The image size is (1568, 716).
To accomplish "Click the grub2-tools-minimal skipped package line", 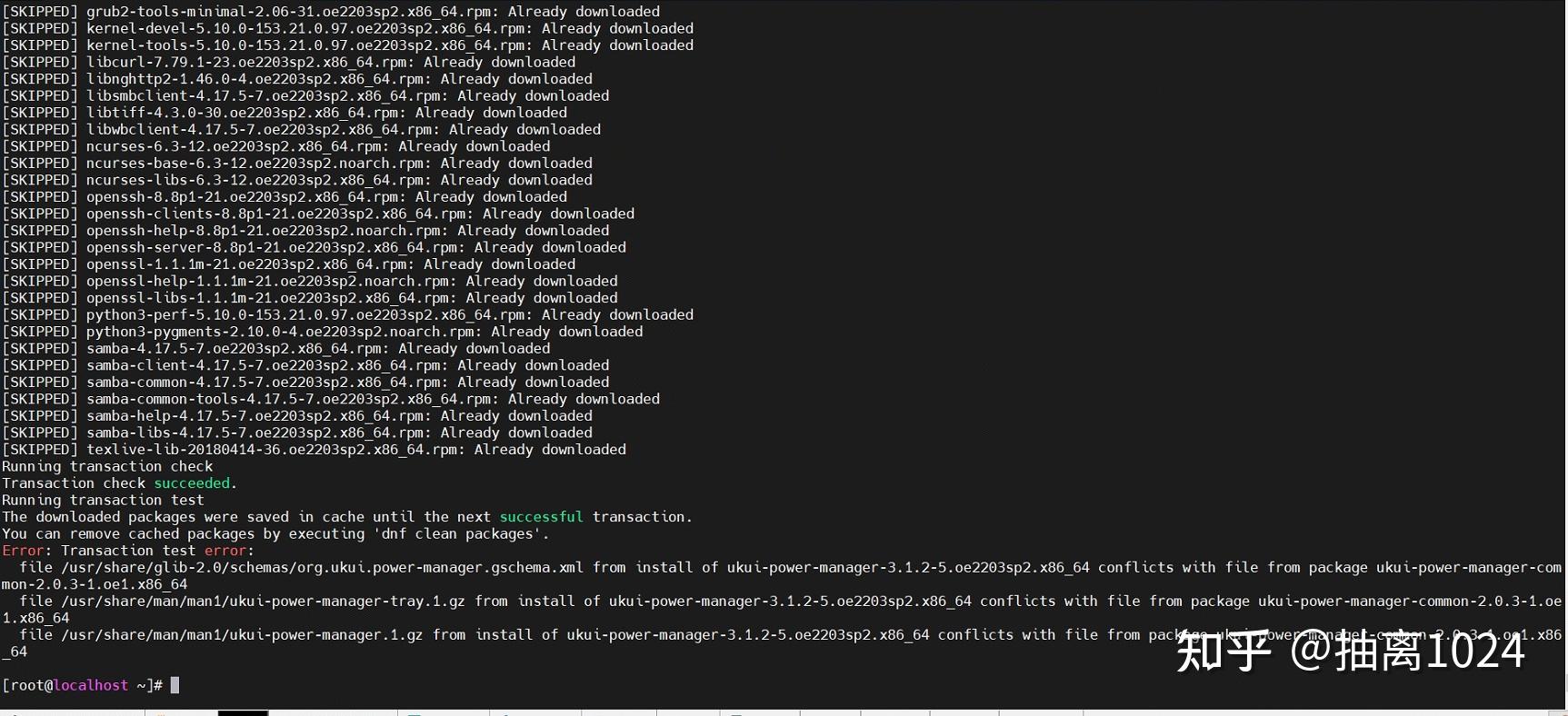I will [x=331, y=12].
